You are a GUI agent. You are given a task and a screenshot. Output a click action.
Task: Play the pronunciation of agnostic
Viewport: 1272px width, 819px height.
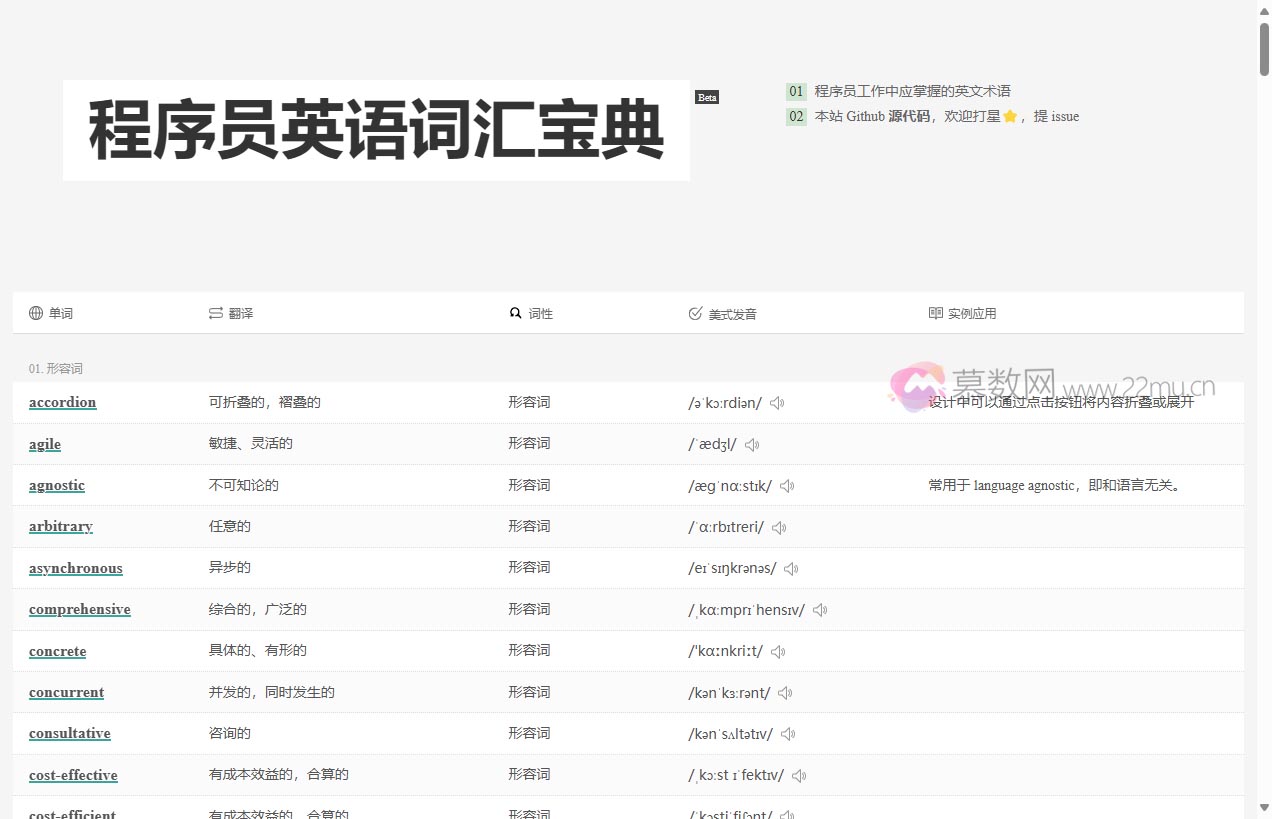(x=787, y=486)
